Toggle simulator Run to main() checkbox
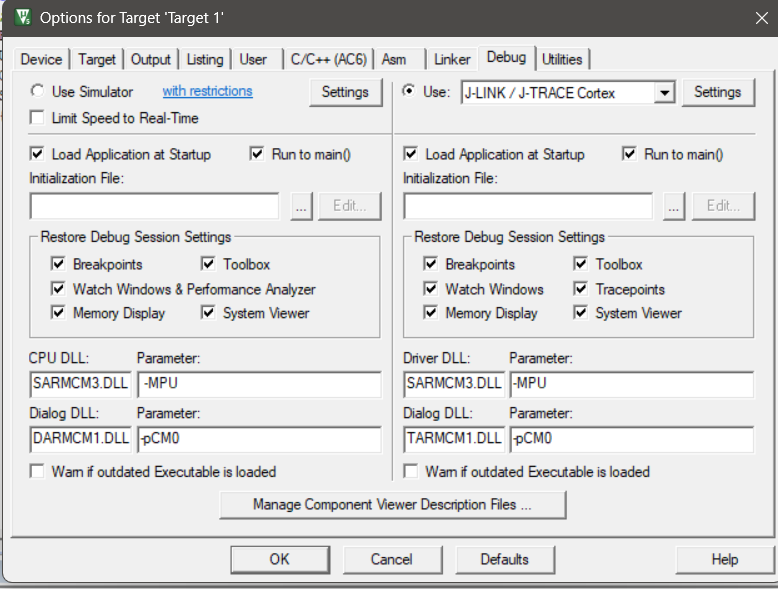Screen dimensions: 778x589 pos(257,155)
